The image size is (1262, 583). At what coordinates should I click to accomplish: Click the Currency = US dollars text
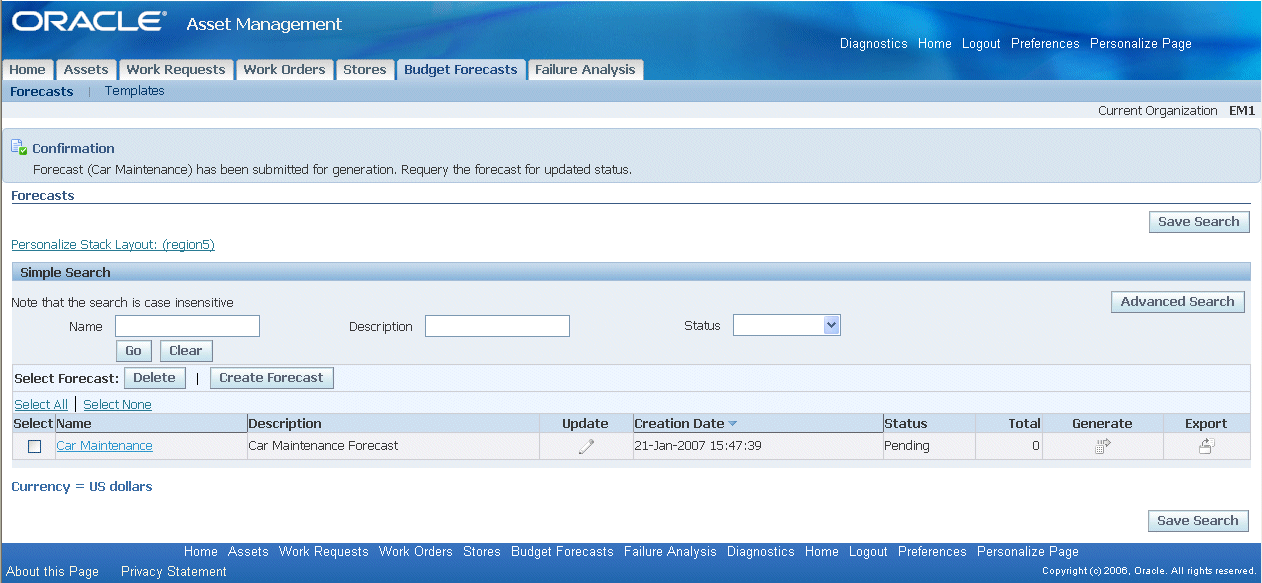(82, 487)
